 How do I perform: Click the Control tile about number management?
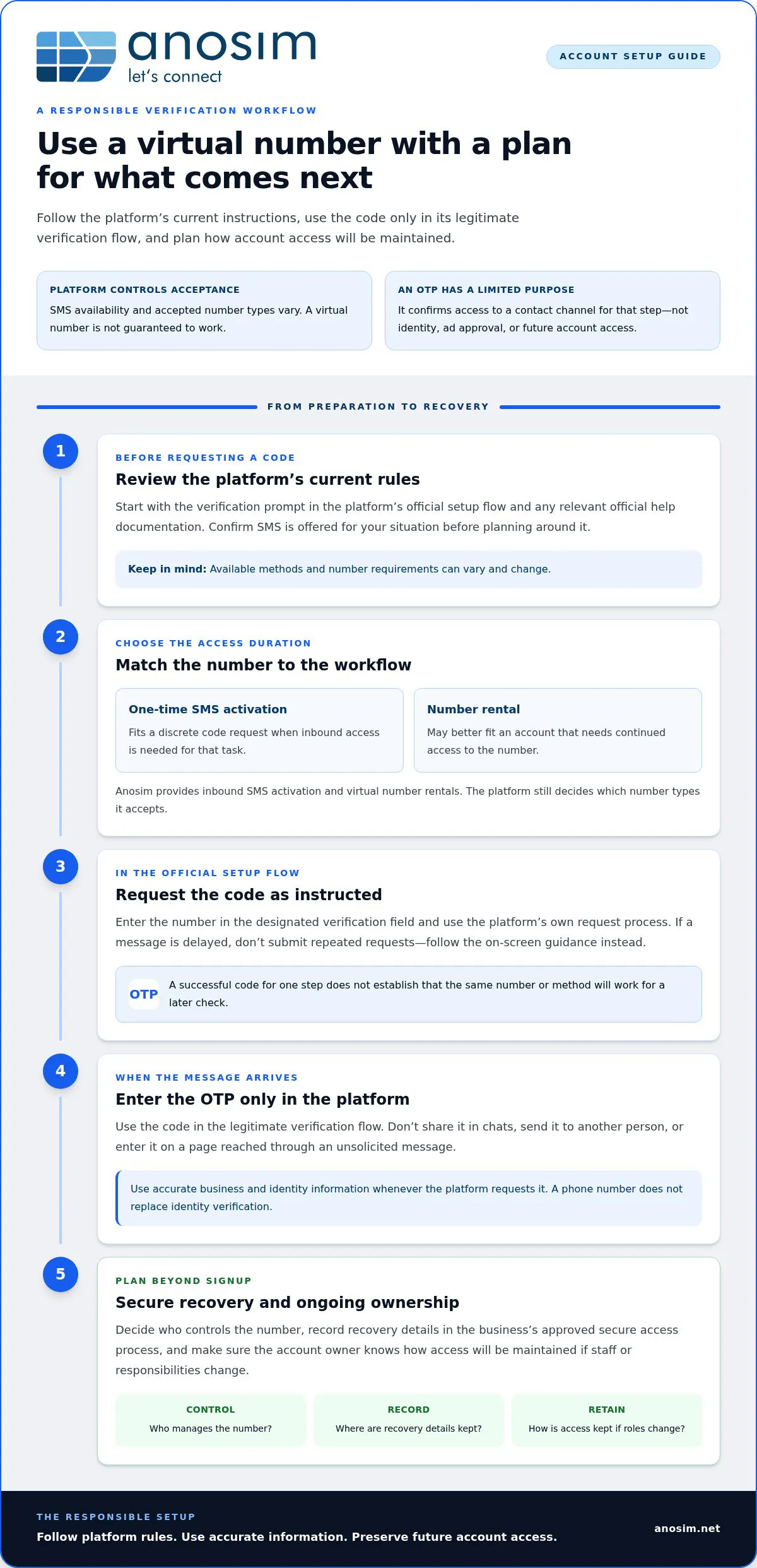(x=211, y=1420)
